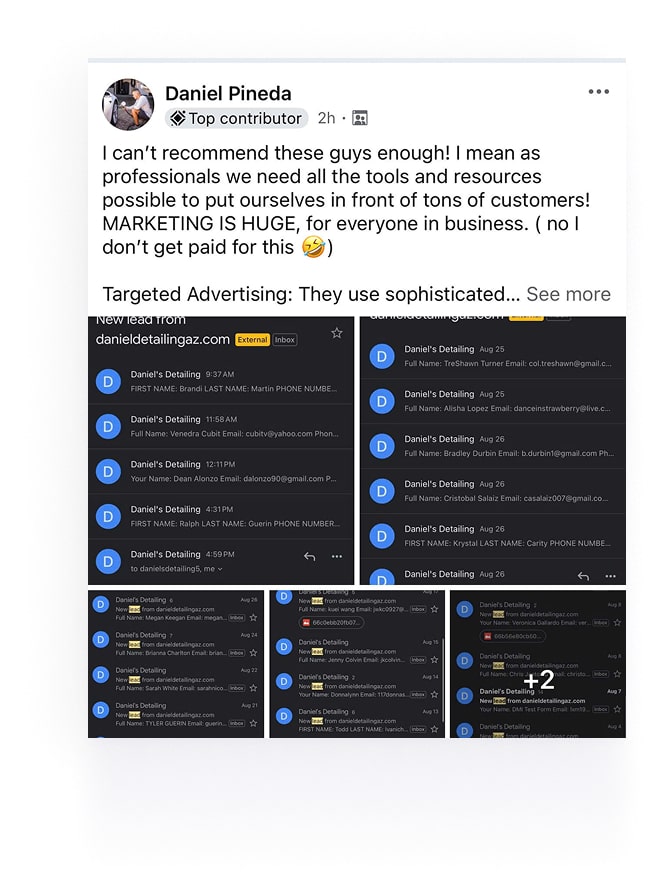Open more options on 4:59 PM email
The height and width of the screenshot is (889, 666).
337,556
